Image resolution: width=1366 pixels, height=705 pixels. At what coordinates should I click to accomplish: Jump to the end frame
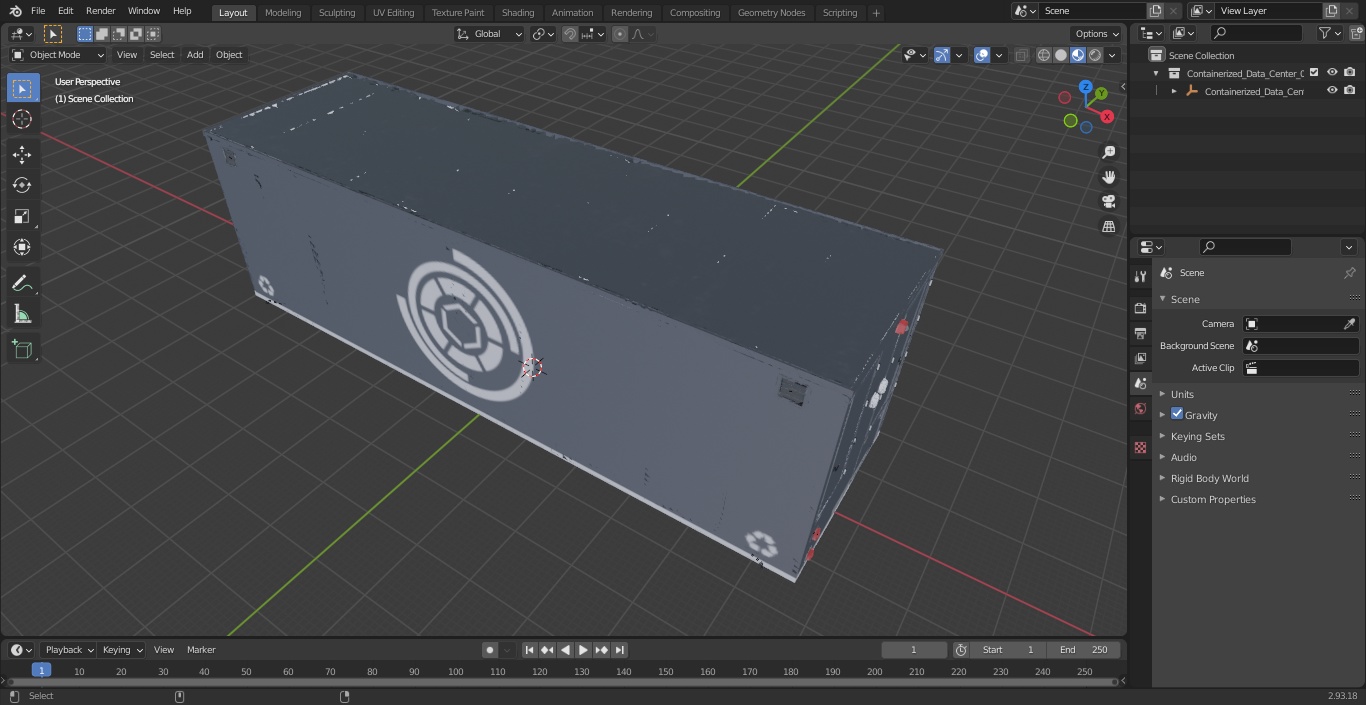tap(620, 650)
